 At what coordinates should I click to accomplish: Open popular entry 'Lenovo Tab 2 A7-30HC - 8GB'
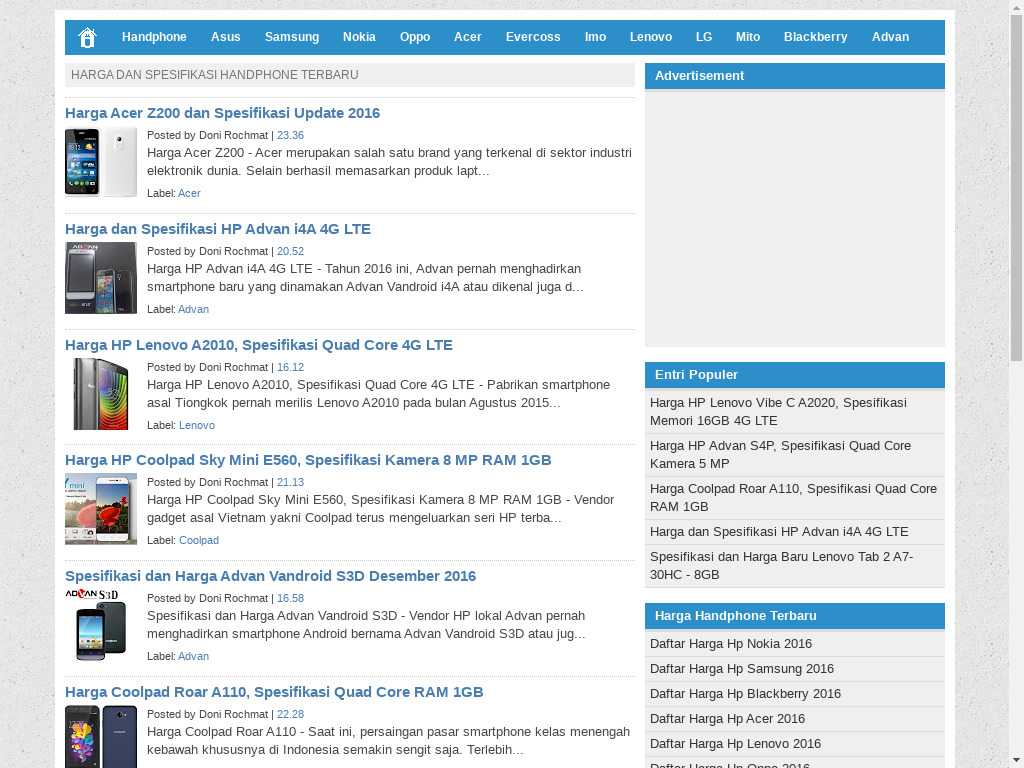781,566
